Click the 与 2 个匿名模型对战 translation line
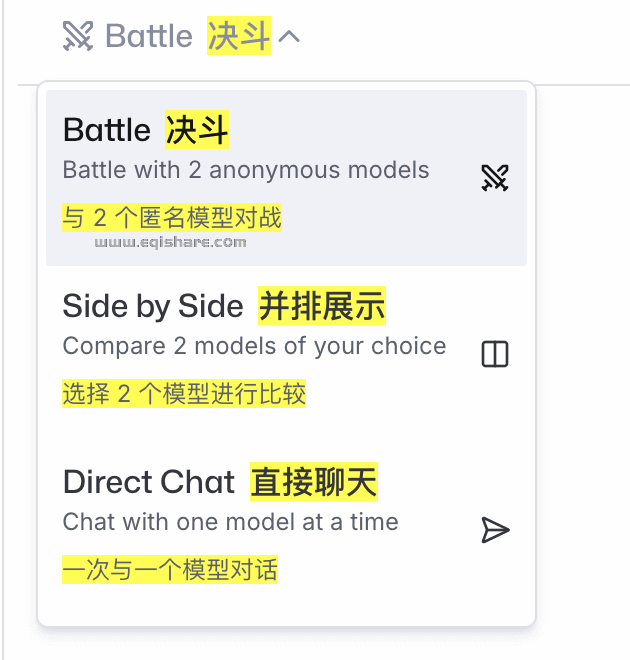Screen dimensions: 630x660 172,217
